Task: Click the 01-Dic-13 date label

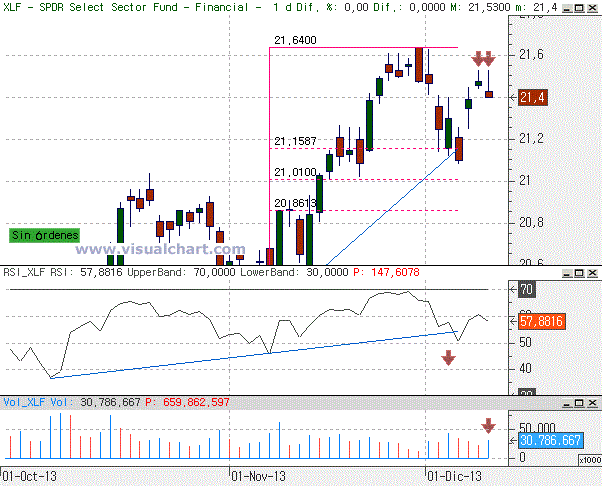Action: click(455, 476)
